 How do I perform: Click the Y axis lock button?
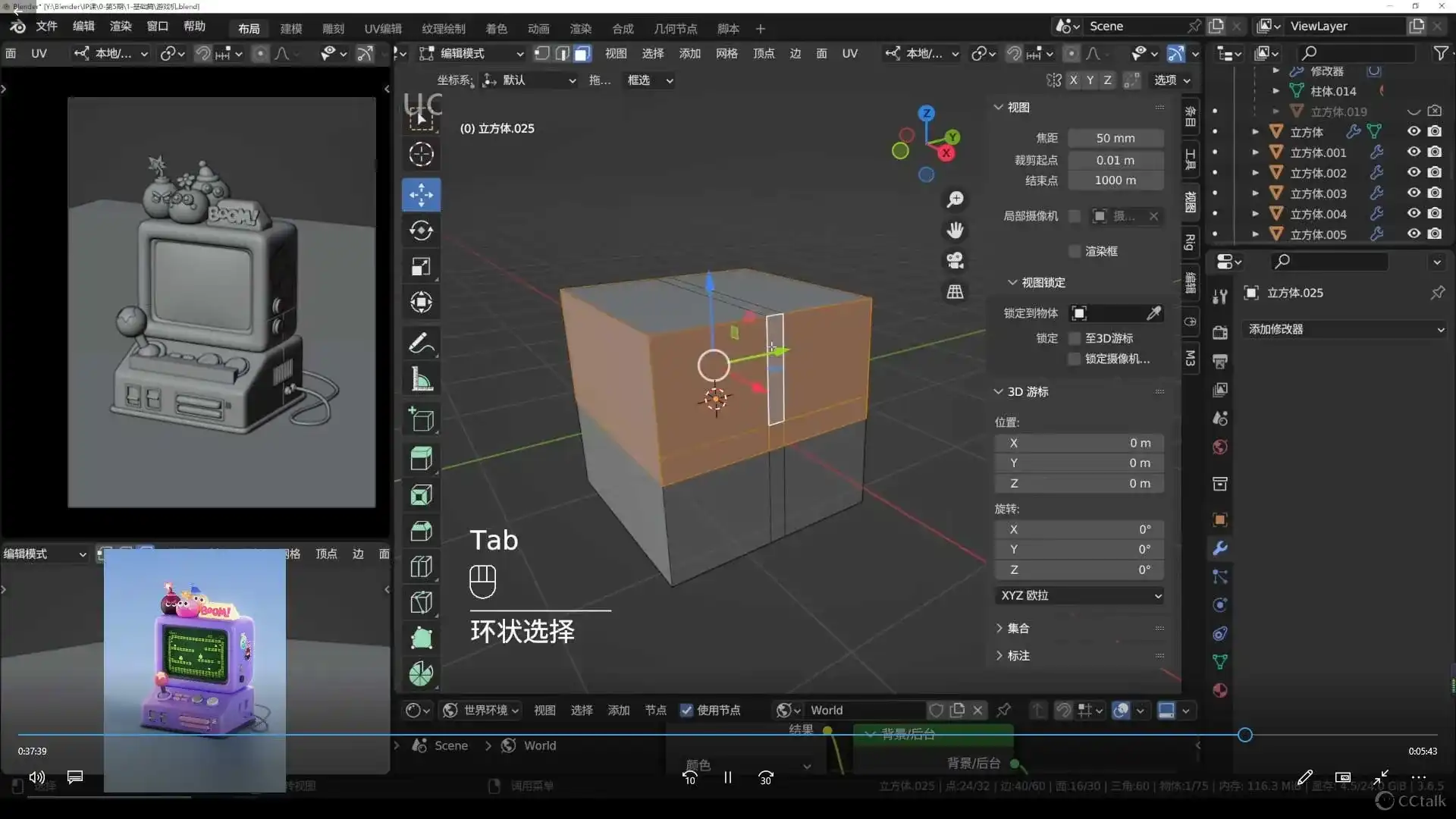tap(1090, 80)
